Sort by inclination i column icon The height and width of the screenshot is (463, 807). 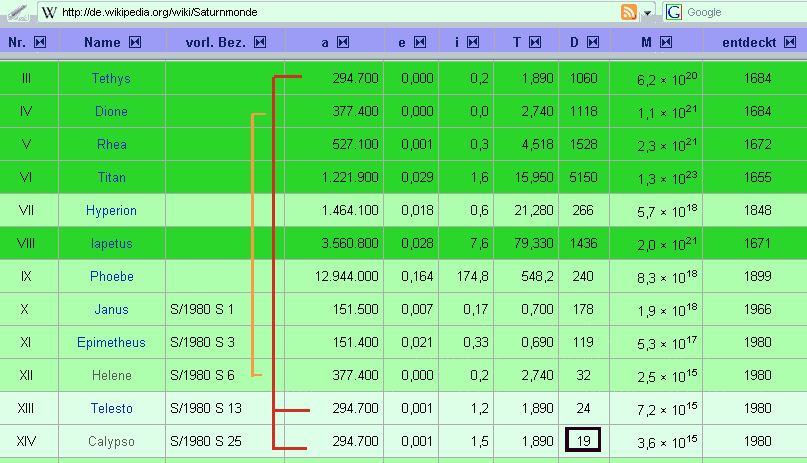(474, 42)
